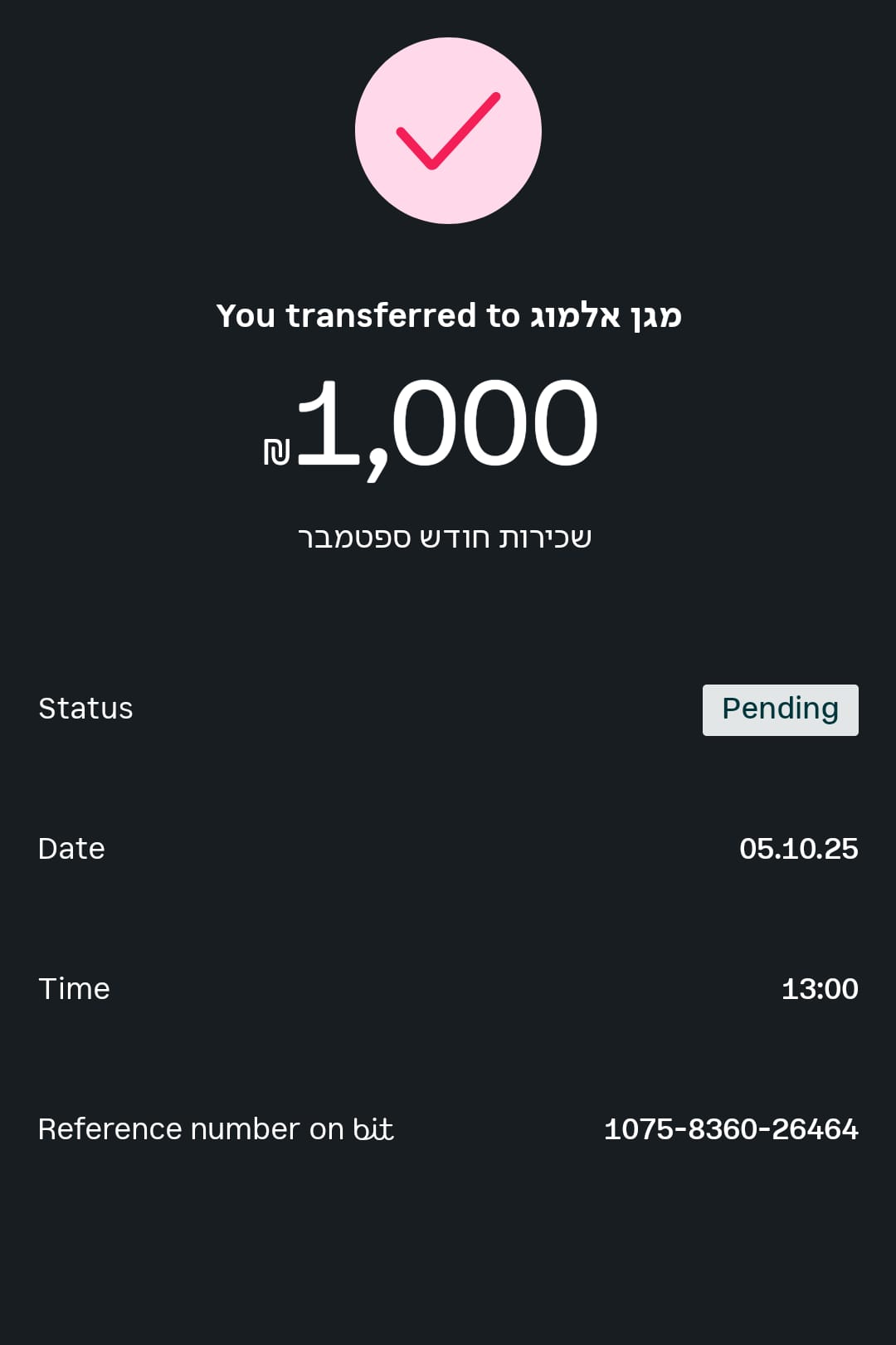Click the word חודש in the memo
The height and width of the screenshot is (1345, 896).
(455, 538)
